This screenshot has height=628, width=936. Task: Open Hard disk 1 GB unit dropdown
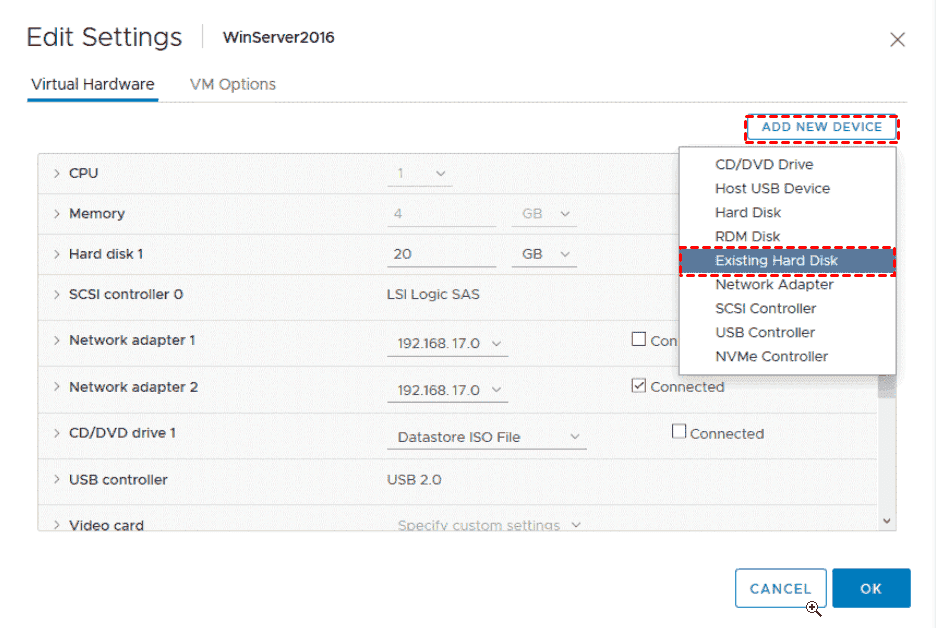[x=545, y=254]
